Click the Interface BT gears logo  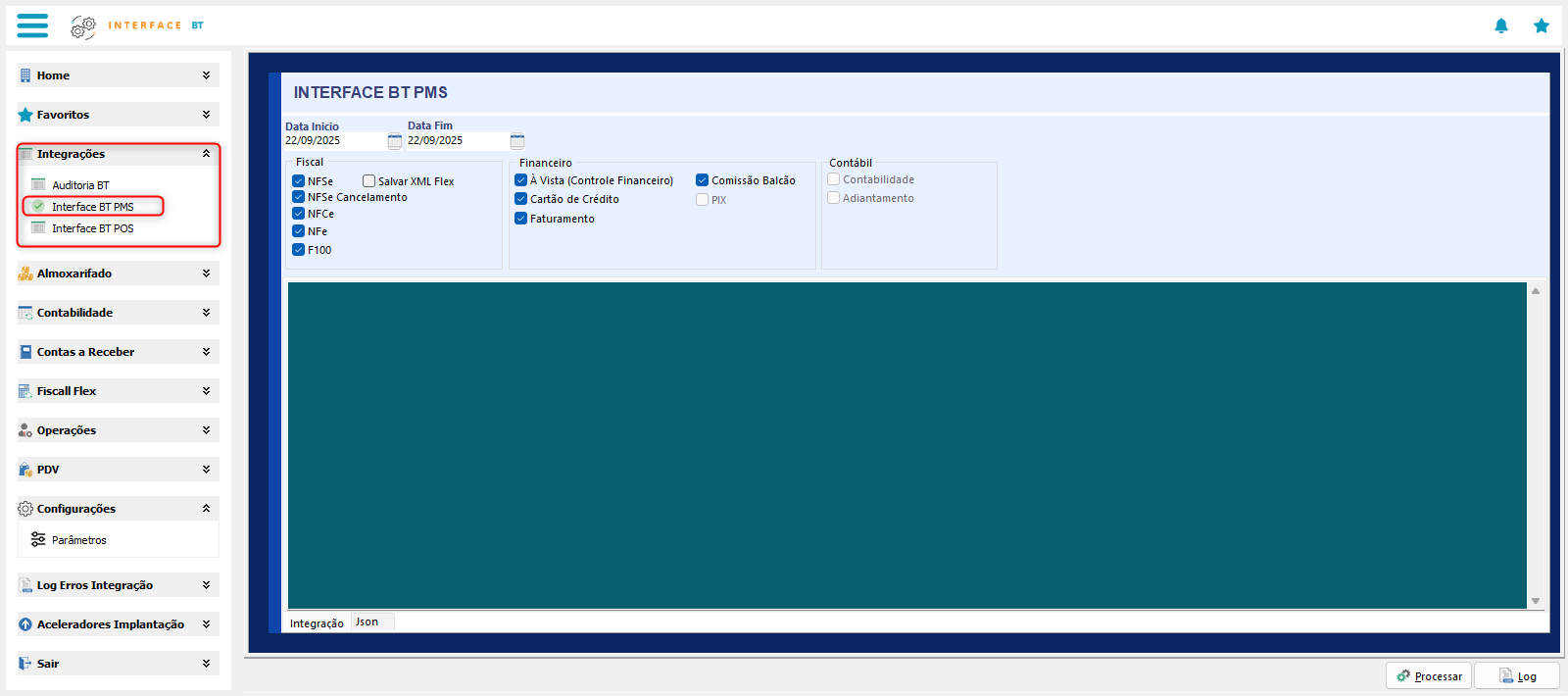tap(83, 26)
